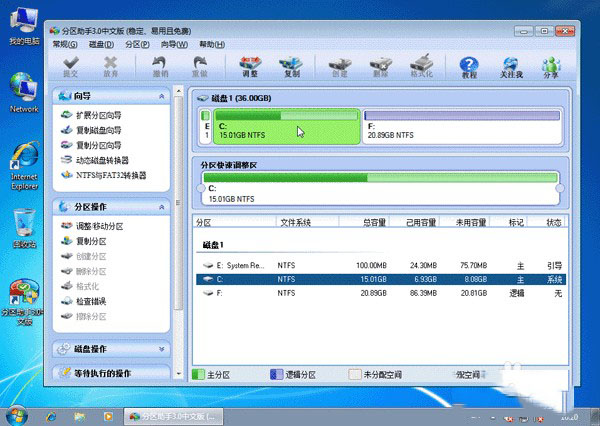This screenshot has width=600, height=426.
Task: Click the 调整 (Resize) toolbar icon
Action: click(249, 66)
